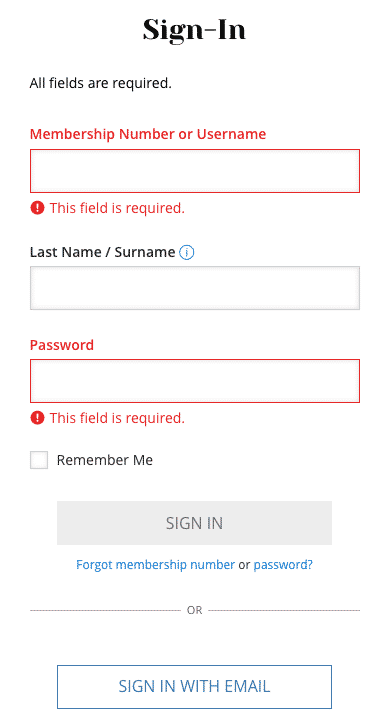The image size is (376, 727).
Task: Click into the Last Name / Surname field
Action: (x=195, y=288)
